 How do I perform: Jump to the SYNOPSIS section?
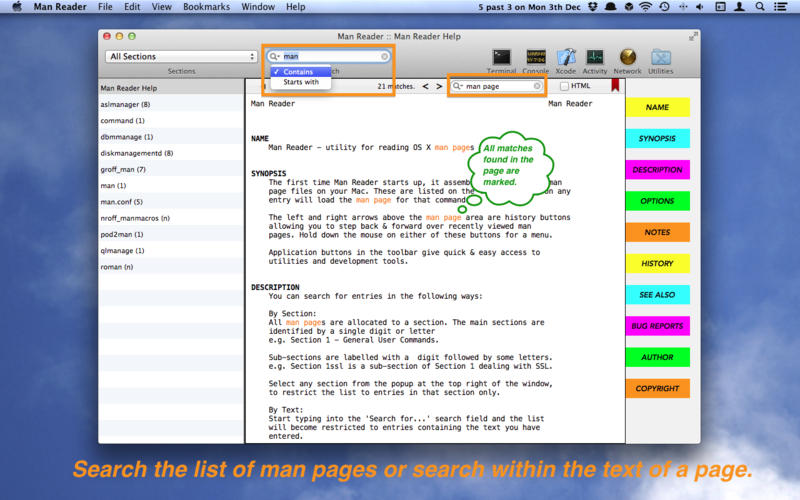pos(657,139)
